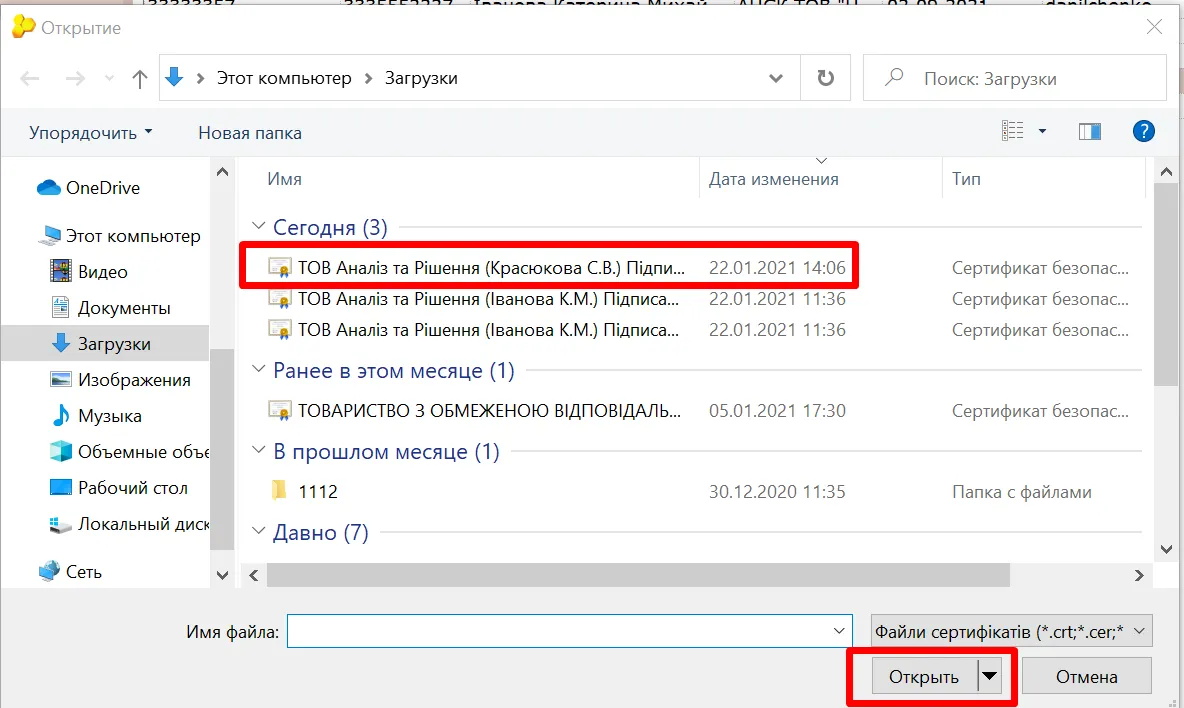This screenshot has height=708, width=1184.
Task: Open folder 1112 in file list
Action: [x=317, y=492]
